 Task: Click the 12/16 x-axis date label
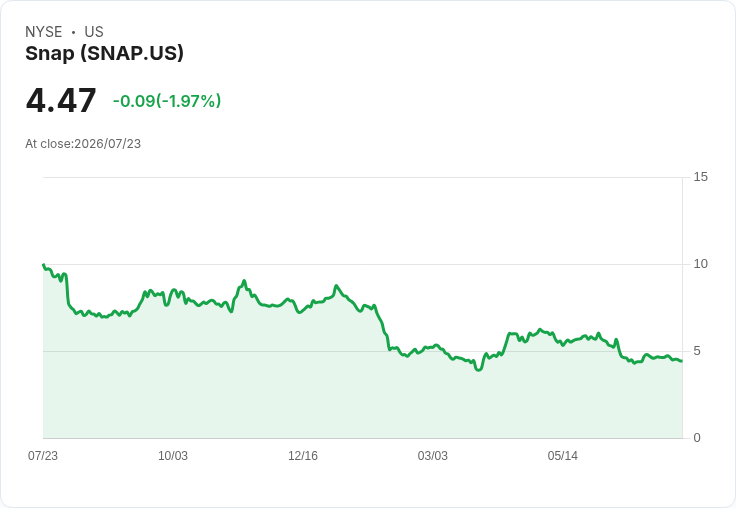[303, 455]
